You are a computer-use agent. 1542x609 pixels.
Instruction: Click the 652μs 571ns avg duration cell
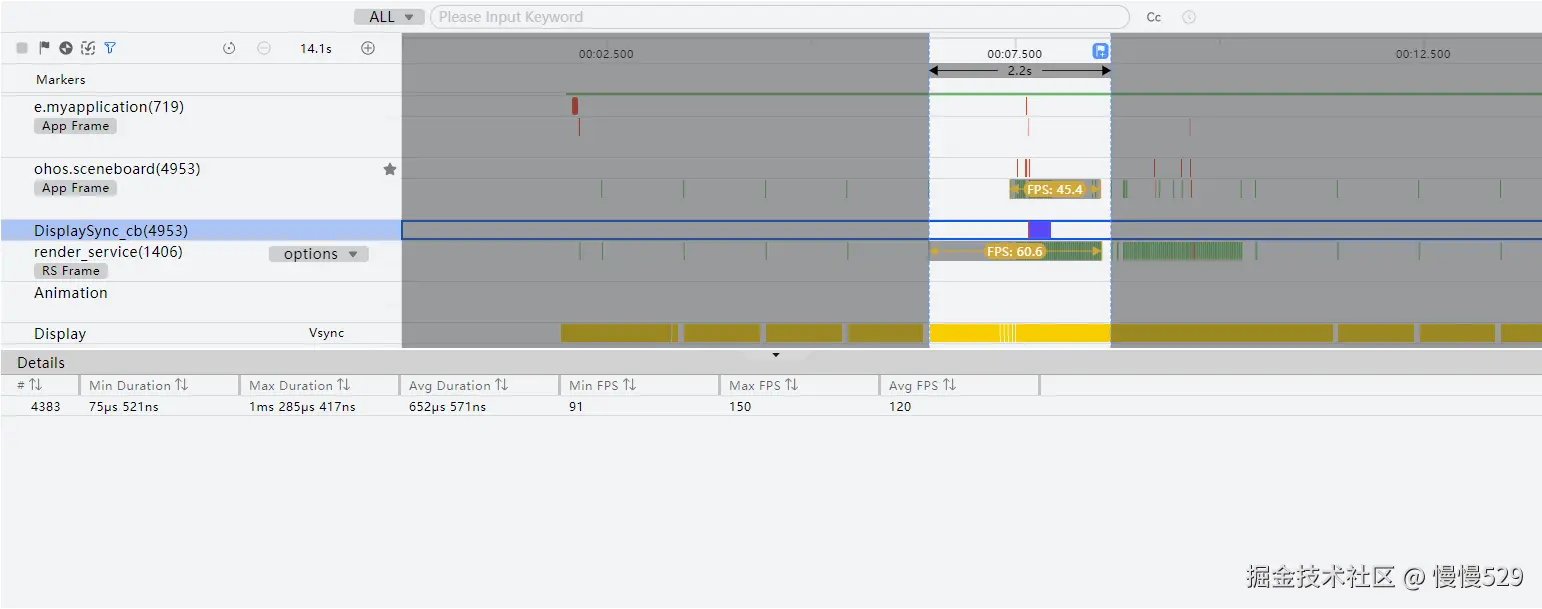pos(448,407)
